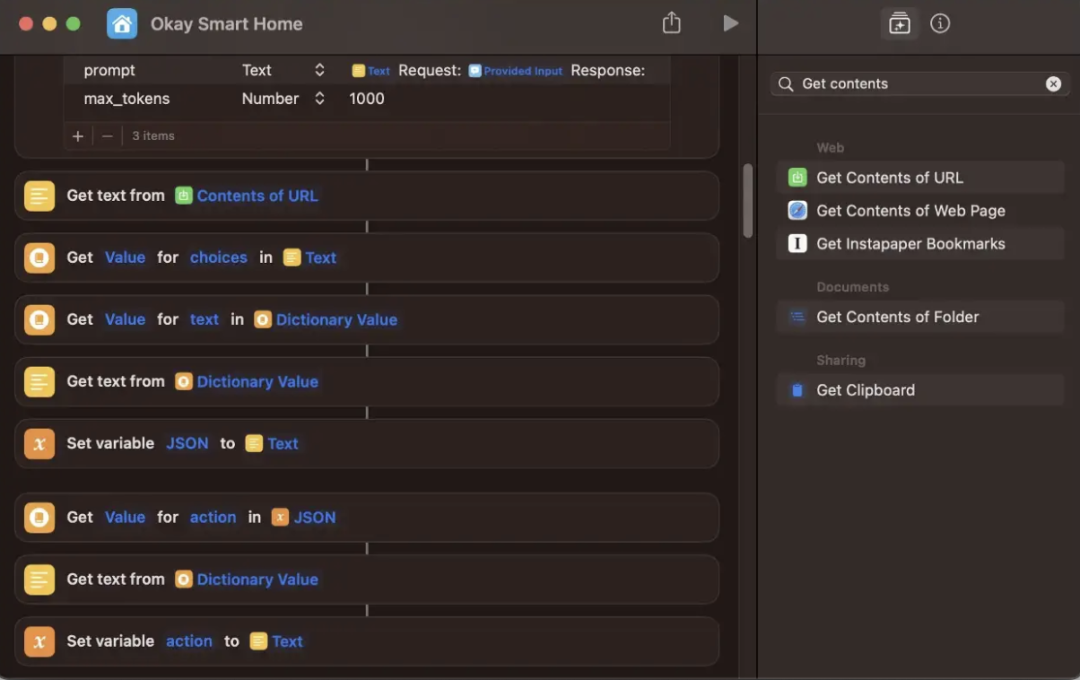1080x680 pixels.
Task: Select Text variable in choices action
Action: [310, 258]
